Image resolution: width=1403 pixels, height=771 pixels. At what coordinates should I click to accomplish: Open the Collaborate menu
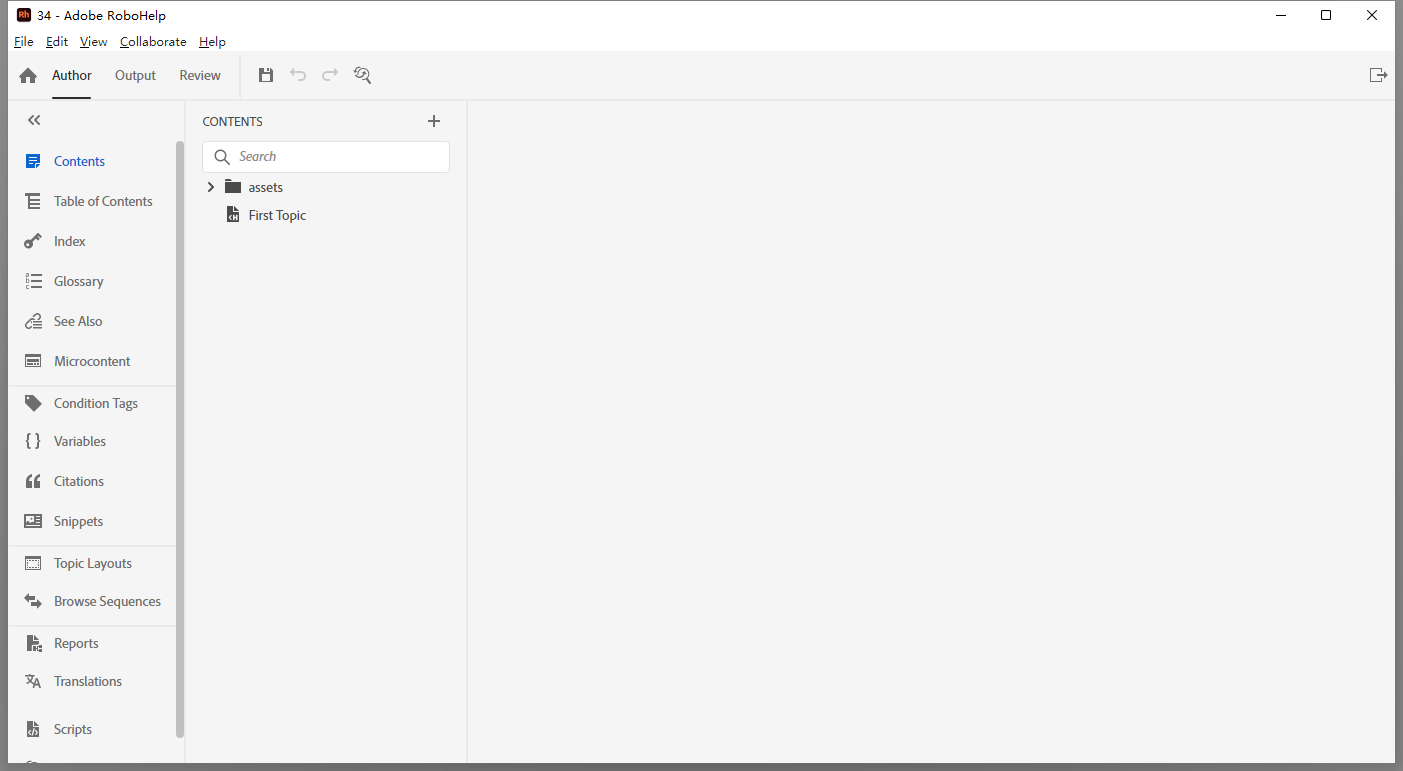point(153,42)
